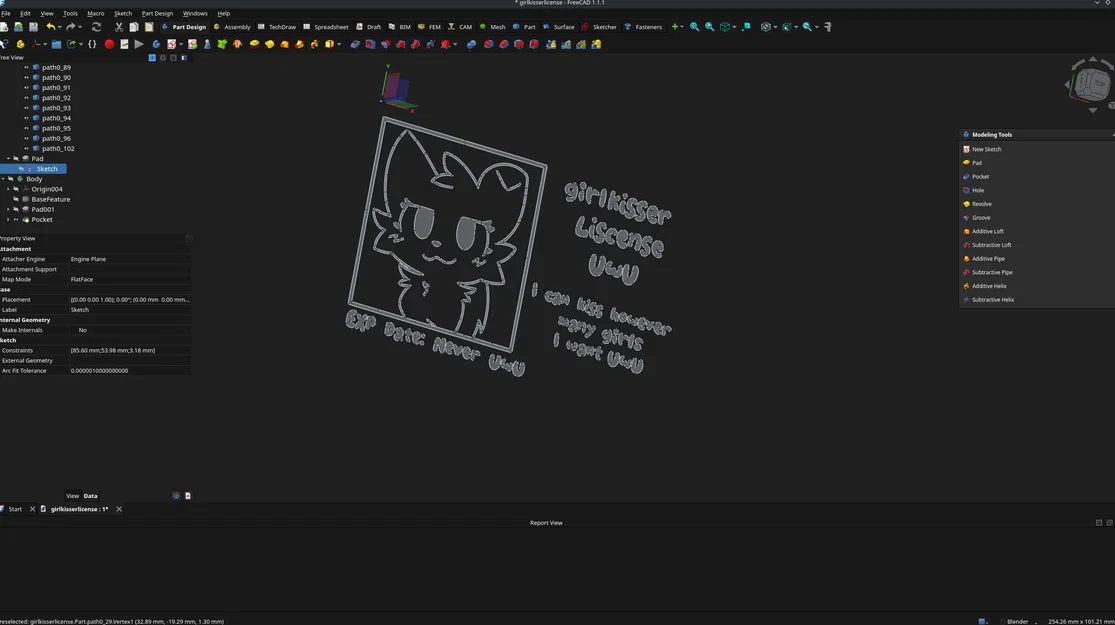1115x625 pixels.
Task: Click the Label value field 'Sketch'
Action: (x=129, y=310)
